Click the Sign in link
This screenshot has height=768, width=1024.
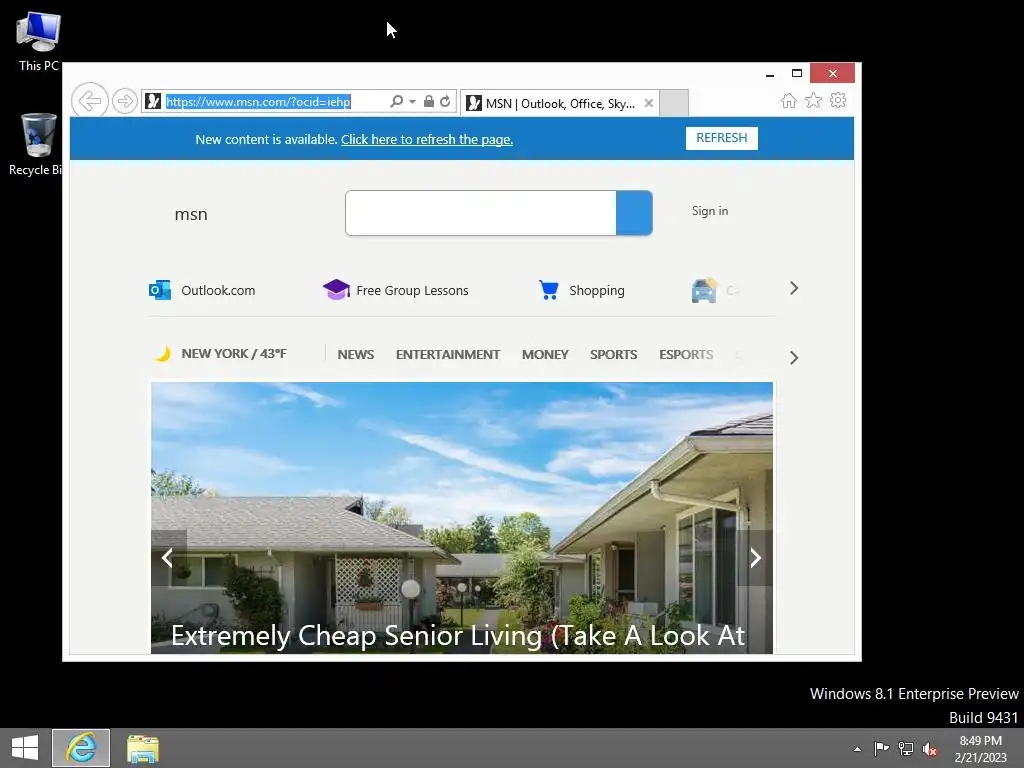710,211
